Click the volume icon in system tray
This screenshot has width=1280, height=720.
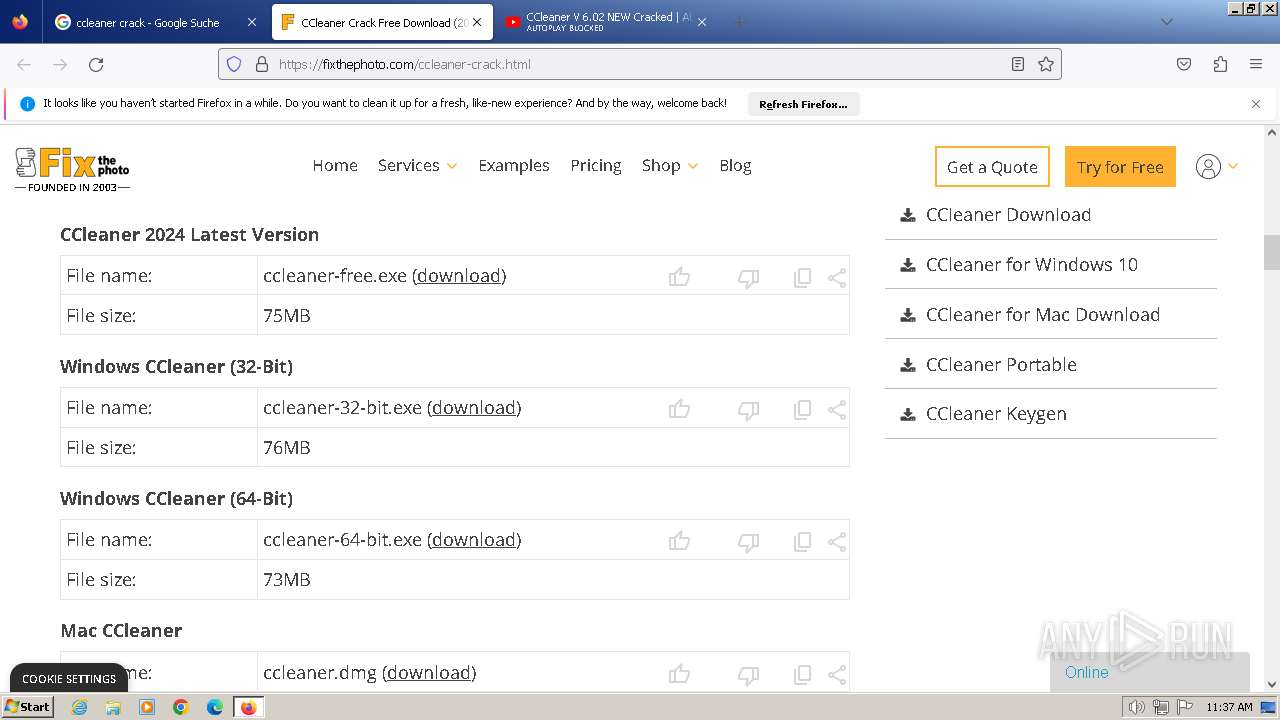point(1136,707)
